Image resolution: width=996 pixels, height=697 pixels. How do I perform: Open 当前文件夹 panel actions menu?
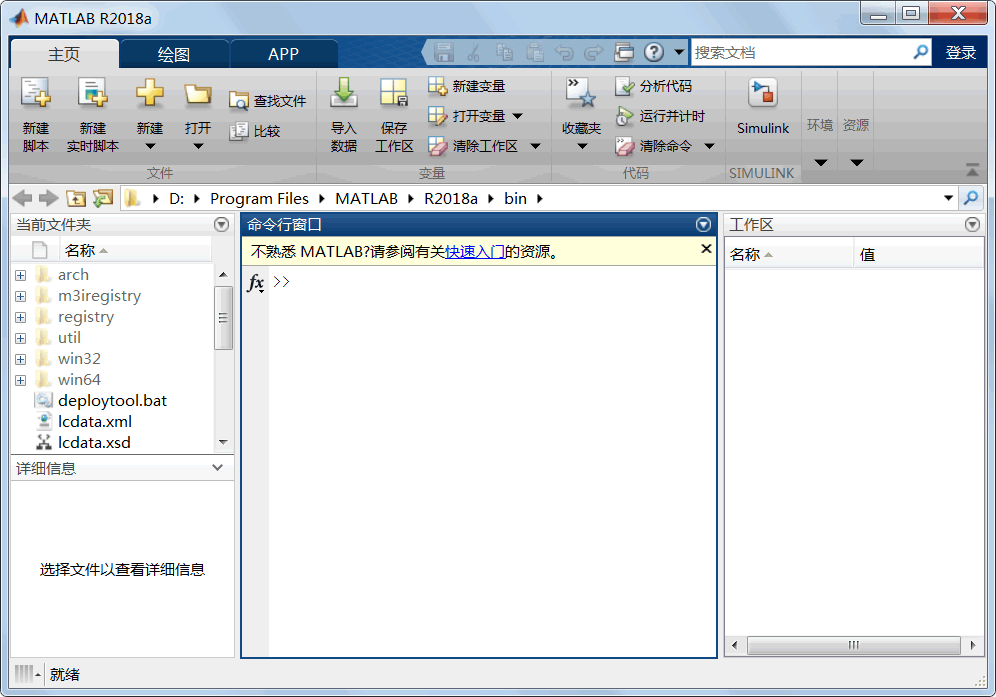point(221,224)
